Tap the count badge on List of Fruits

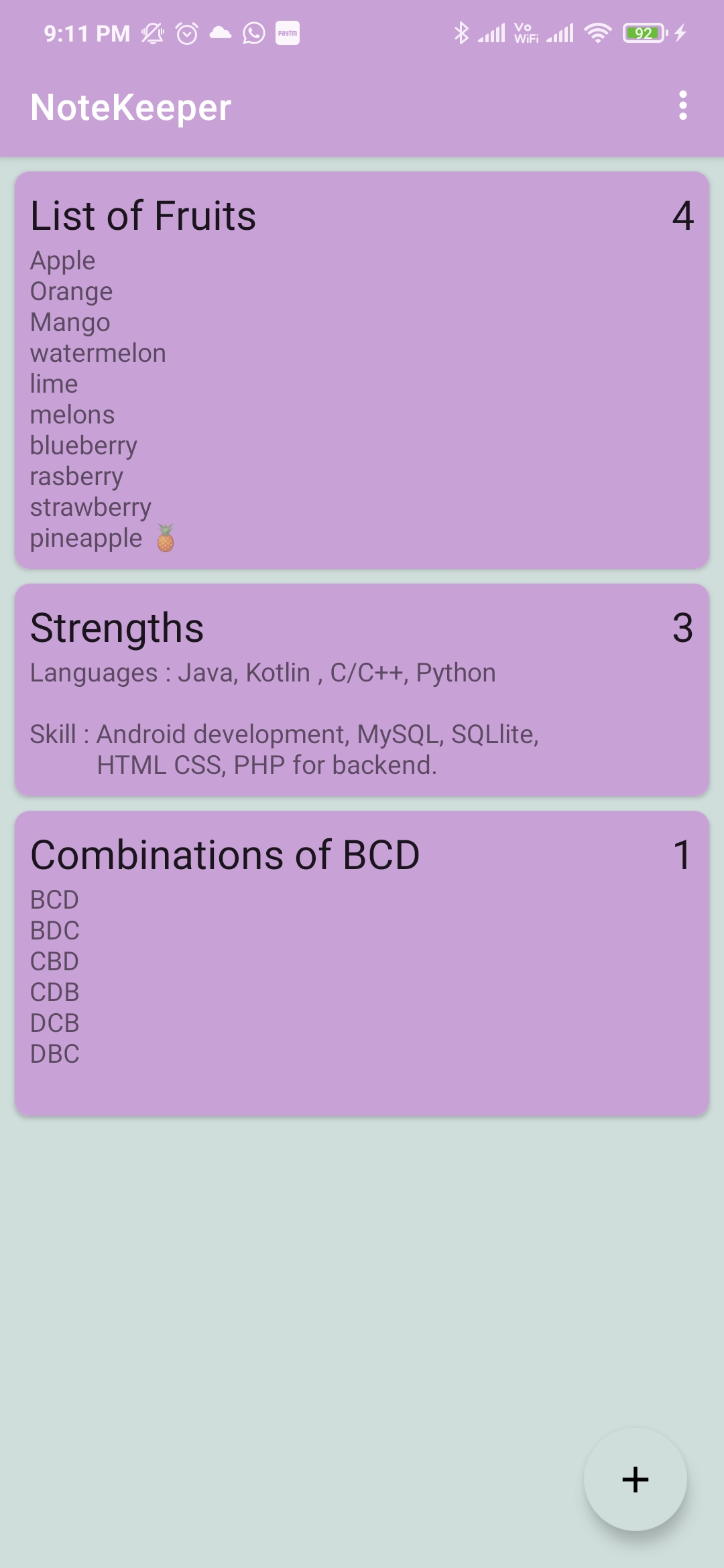click(682, 216)
